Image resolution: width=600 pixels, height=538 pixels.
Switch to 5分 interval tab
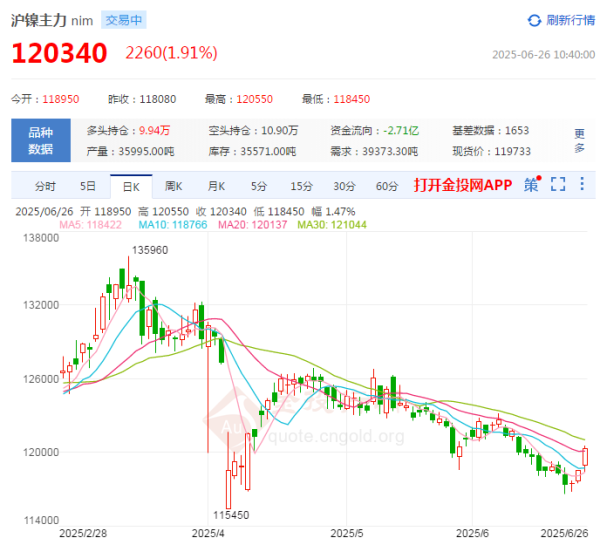pyautogui.click(x=259, y=186)
